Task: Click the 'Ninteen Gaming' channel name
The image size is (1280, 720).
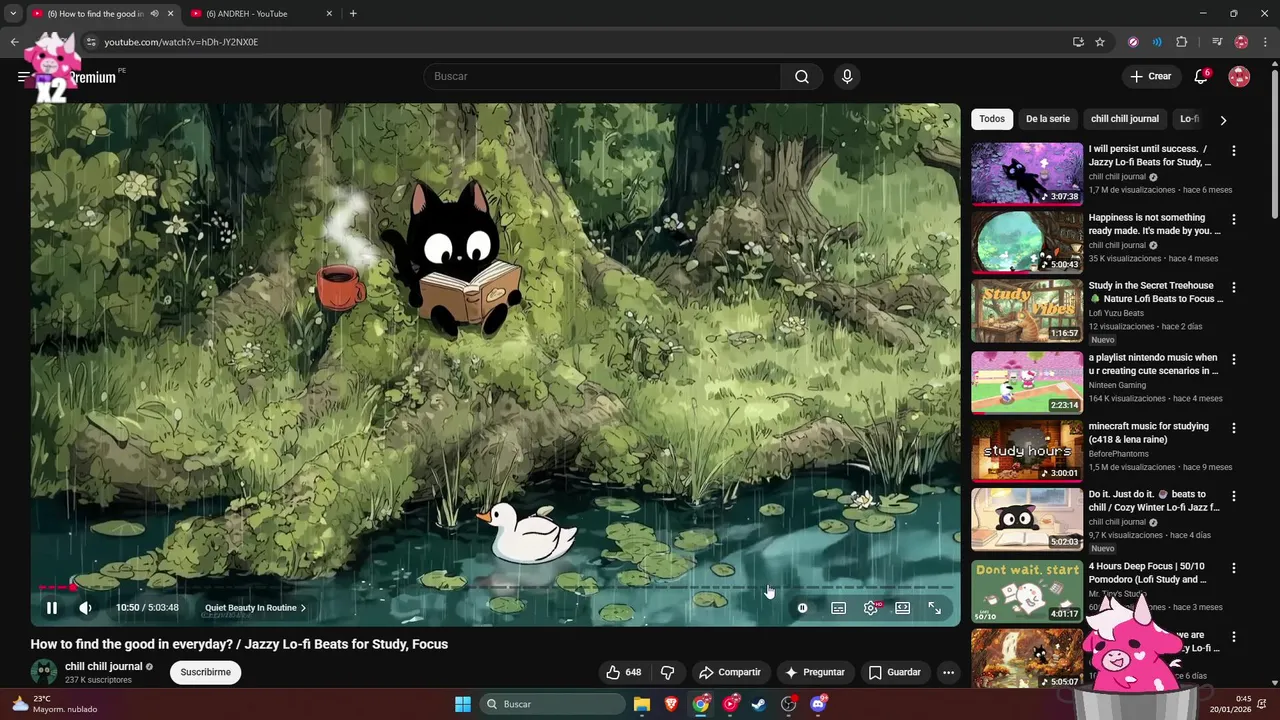Action: click(1118, 385)
